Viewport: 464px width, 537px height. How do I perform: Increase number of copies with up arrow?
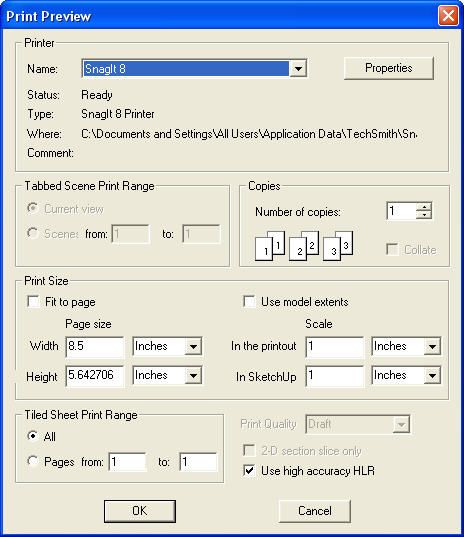424,207
